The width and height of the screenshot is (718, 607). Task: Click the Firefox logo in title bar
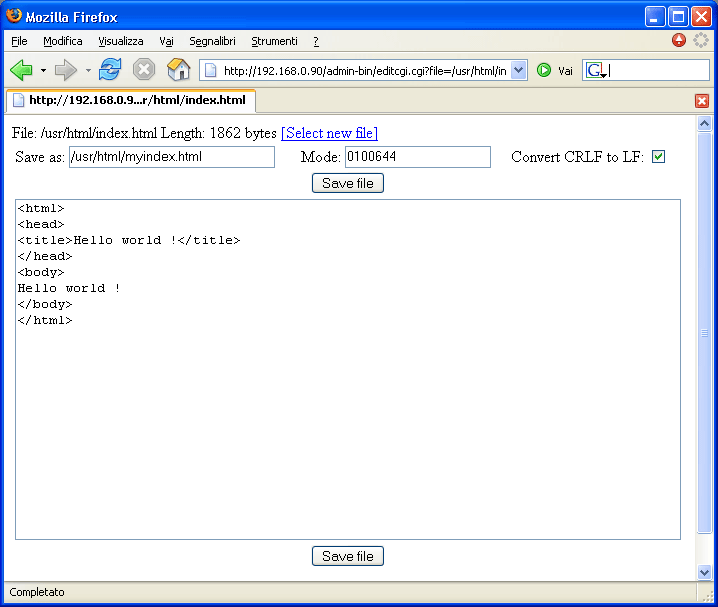click(14, 16)
